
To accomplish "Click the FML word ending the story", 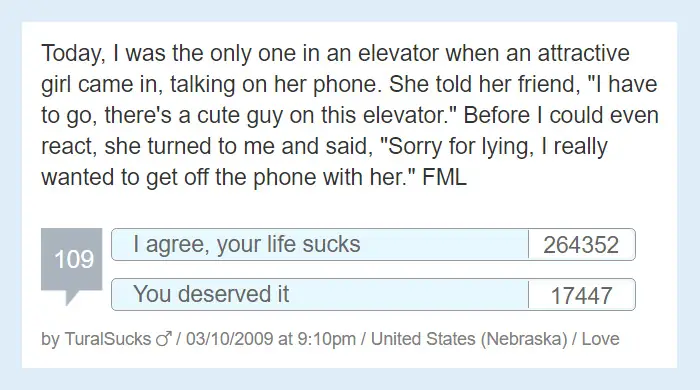I will pos(444,177).
